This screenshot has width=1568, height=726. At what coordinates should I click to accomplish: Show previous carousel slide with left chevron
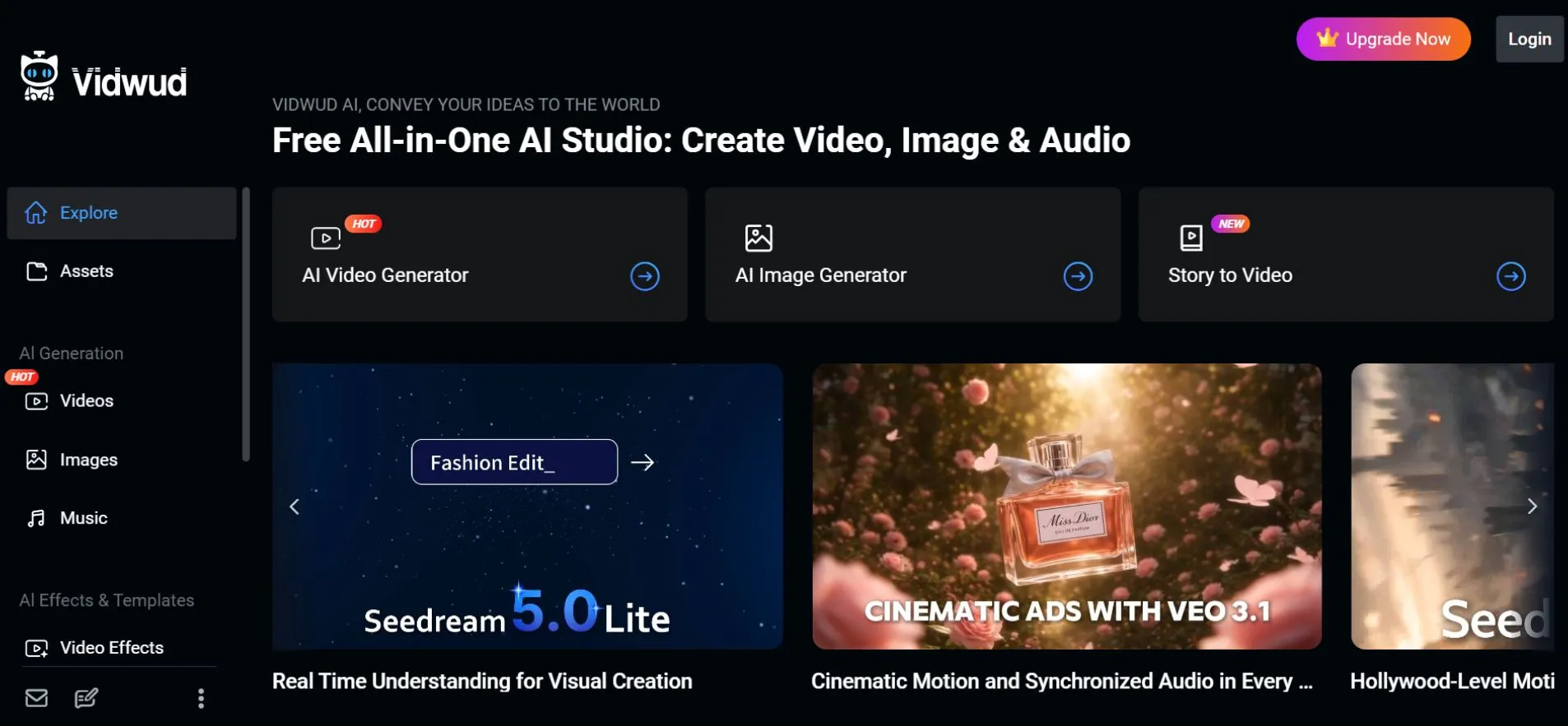tap(295, 506)
